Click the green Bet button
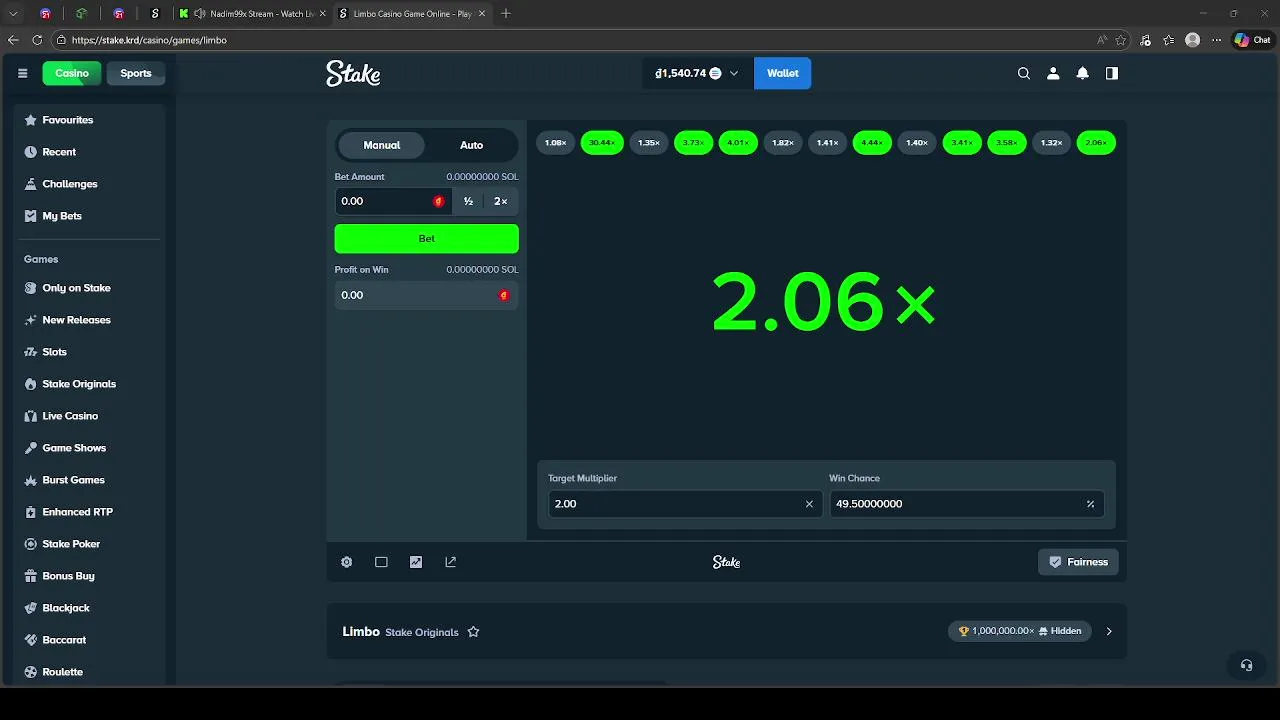This screenshot has width=1280, height=720. [427, 238]
